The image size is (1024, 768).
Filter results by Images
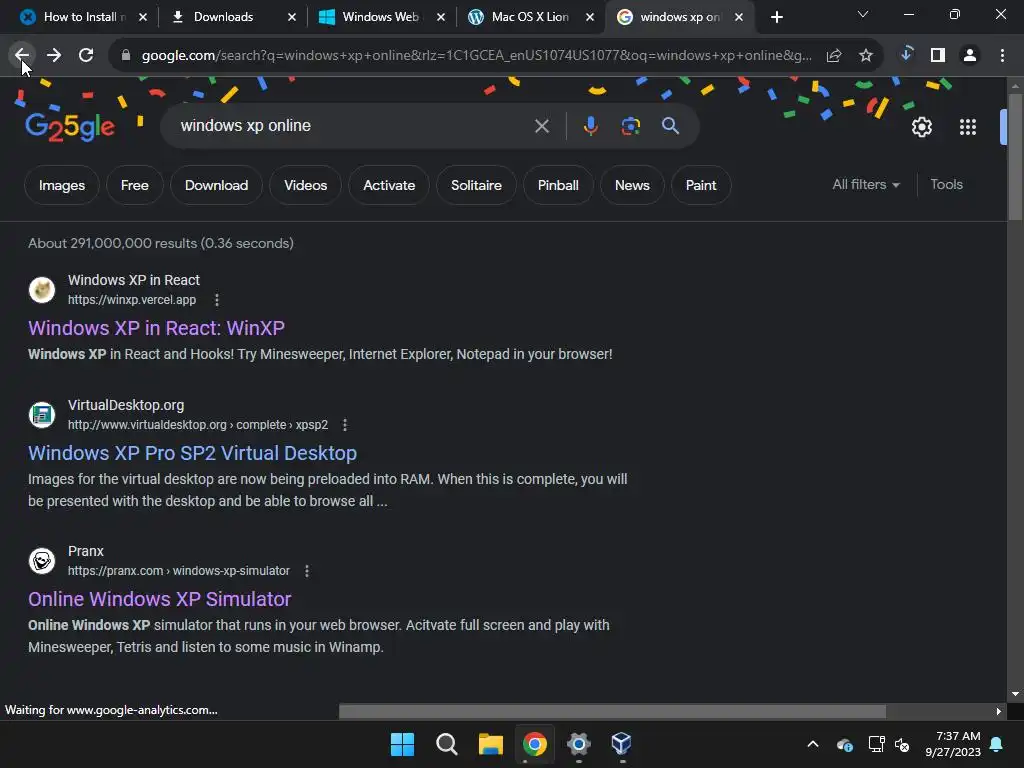click(x=62, y=185)
